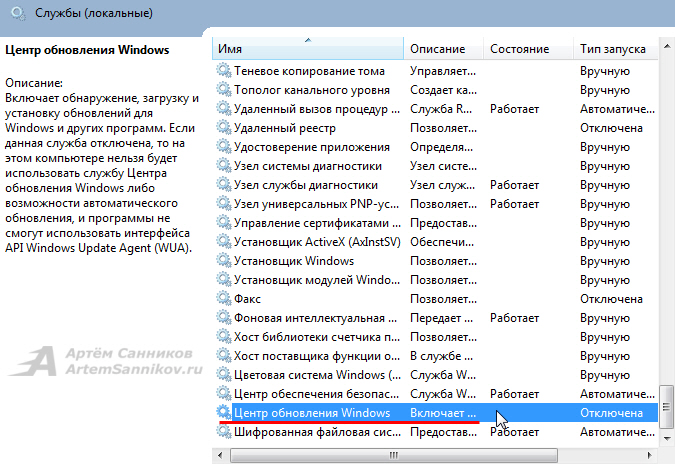Select Удаленный вызов процедур service row

436,109
